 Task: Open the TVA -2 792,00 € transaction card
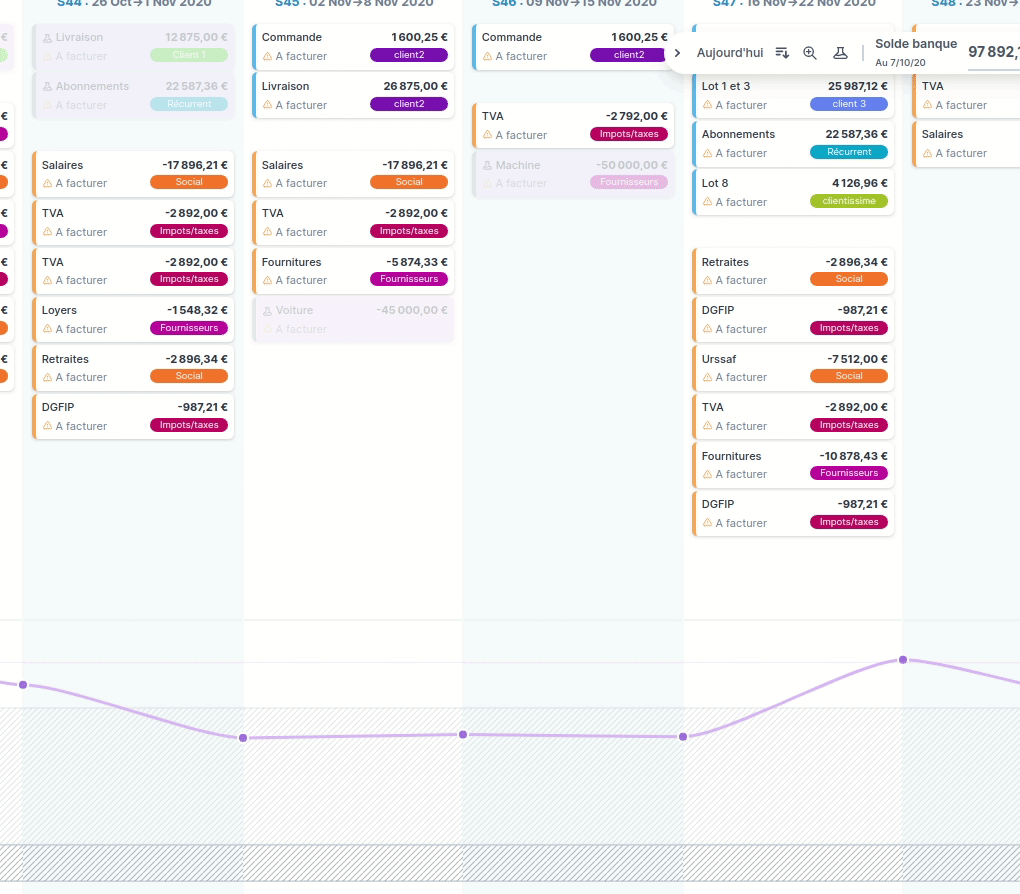[572, 125]
